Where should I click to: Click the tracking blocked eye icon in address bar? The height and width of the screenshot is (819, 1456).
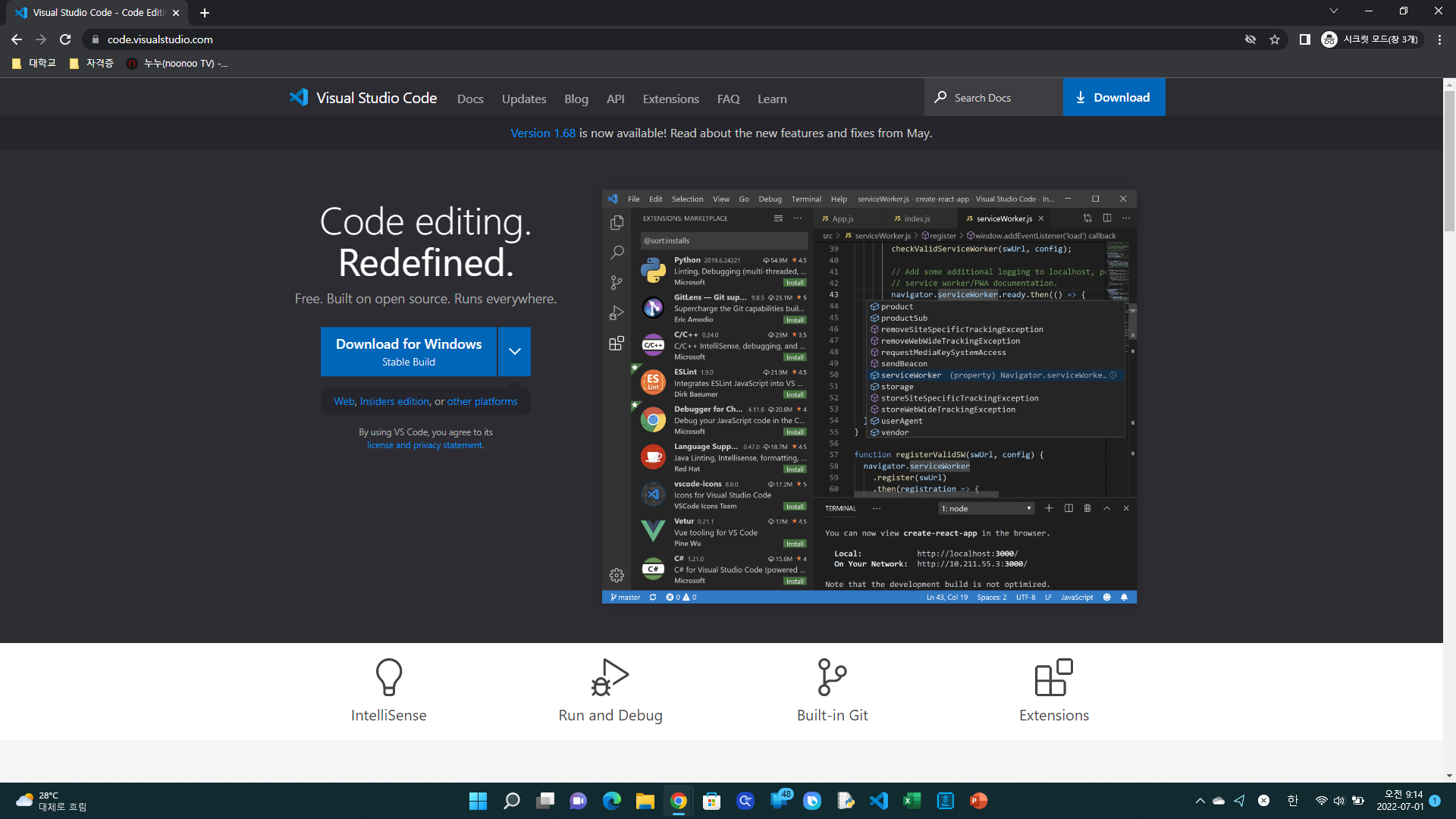1250,39
